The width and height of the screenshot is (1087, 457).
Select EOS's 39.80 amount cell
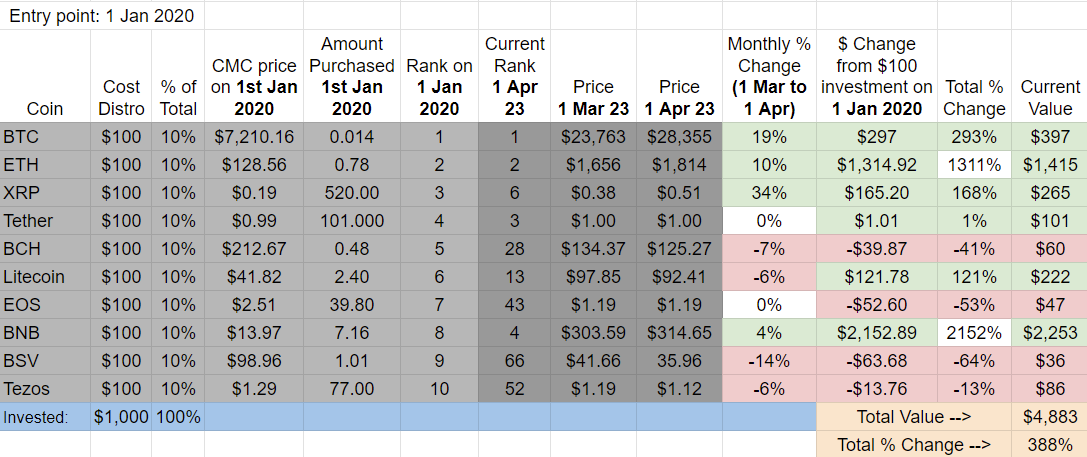tap(352, 304)
